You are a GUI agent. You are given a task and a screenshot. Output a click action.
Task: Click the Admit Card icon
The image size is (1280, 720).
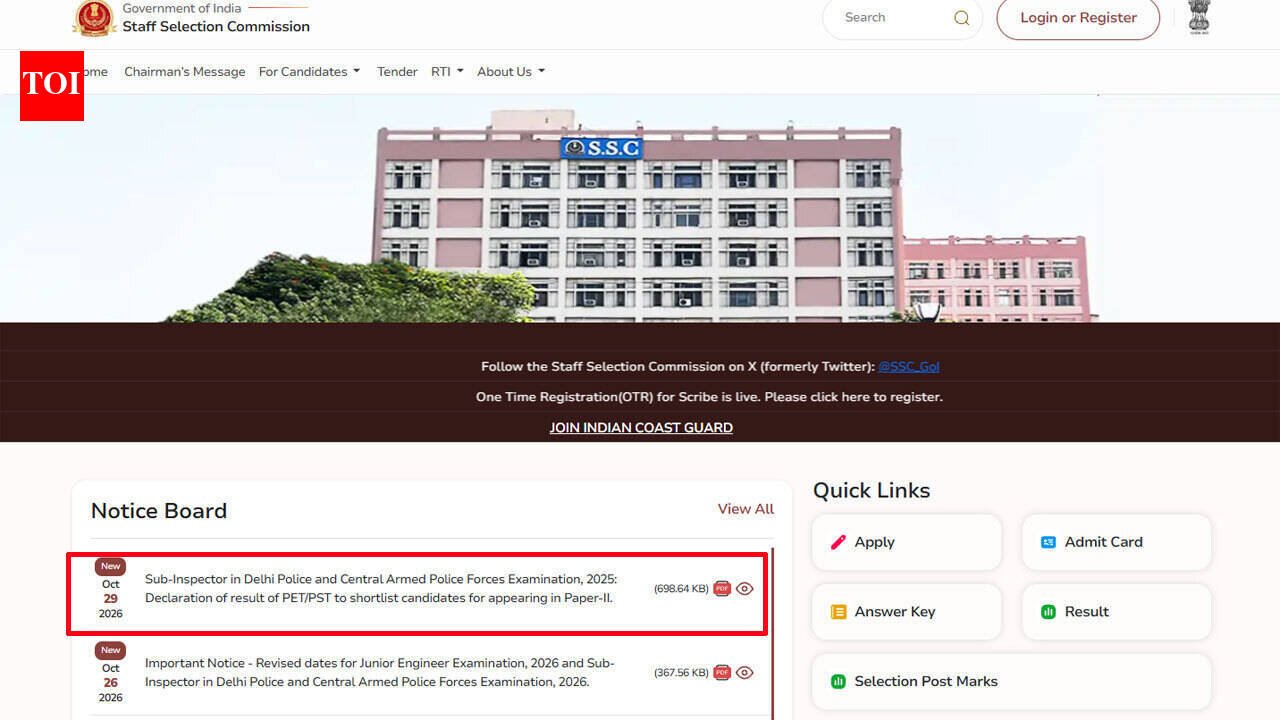click(x=1048, y=542)
